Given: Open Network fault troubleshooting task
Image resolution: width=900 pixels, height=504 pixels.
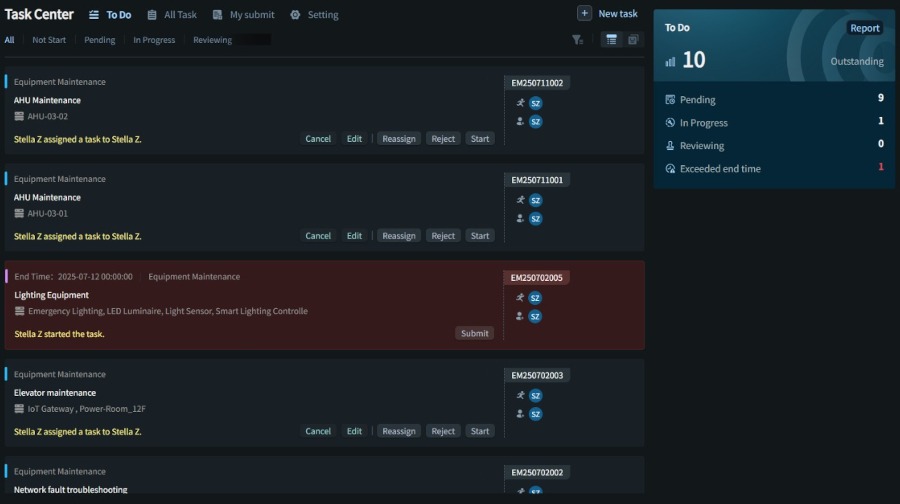Looking at the screenshot, I should click(71, 489).
